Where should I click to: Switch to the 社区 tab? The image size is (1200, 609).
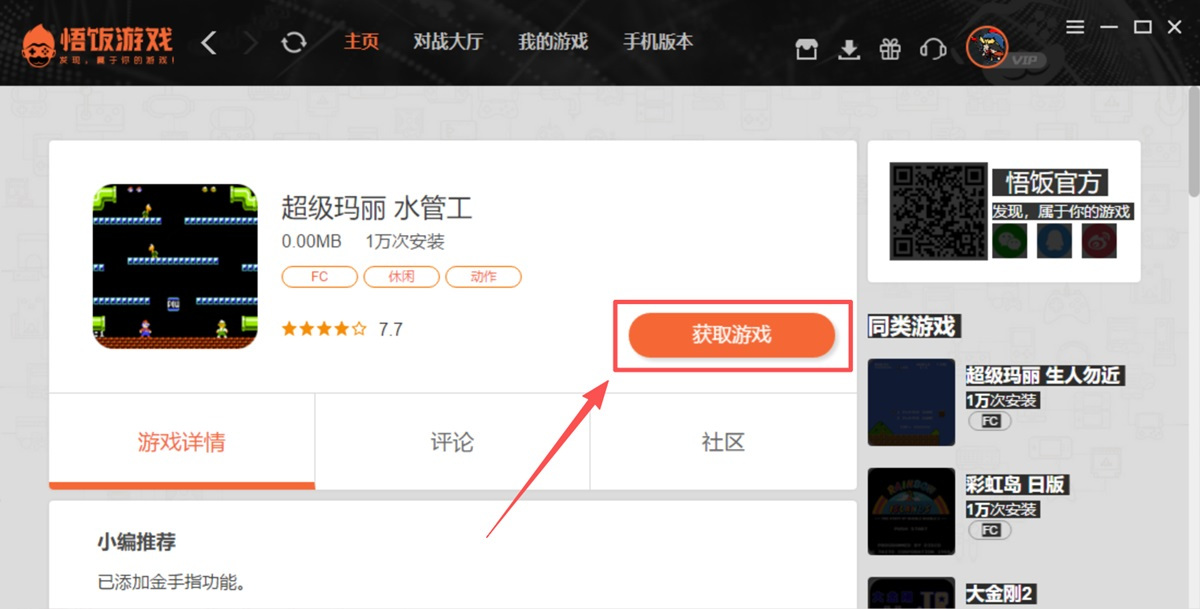point(723,442)
